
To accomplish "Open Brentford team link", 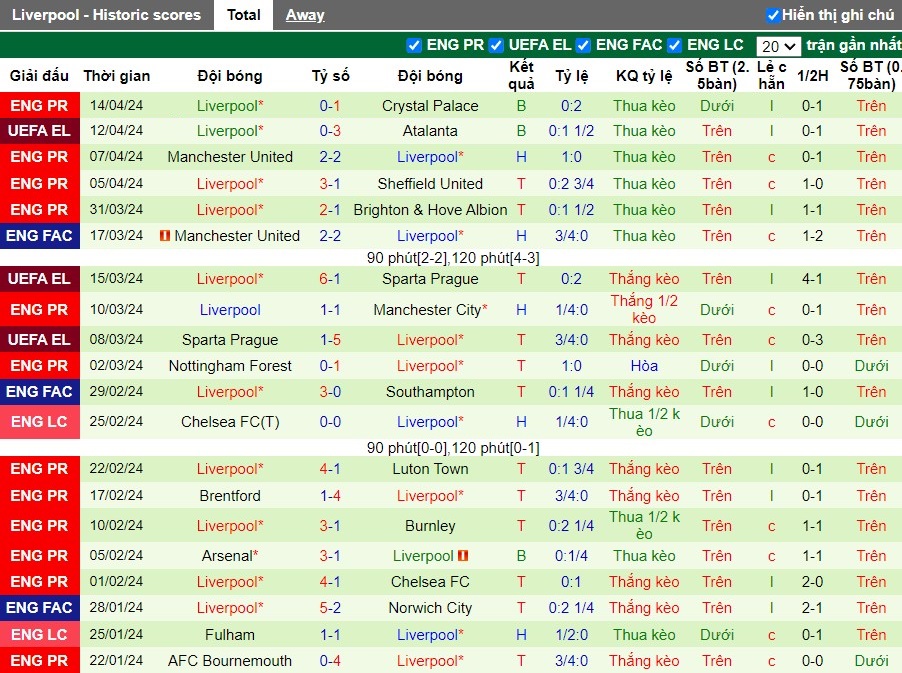I will coord(230,496).
